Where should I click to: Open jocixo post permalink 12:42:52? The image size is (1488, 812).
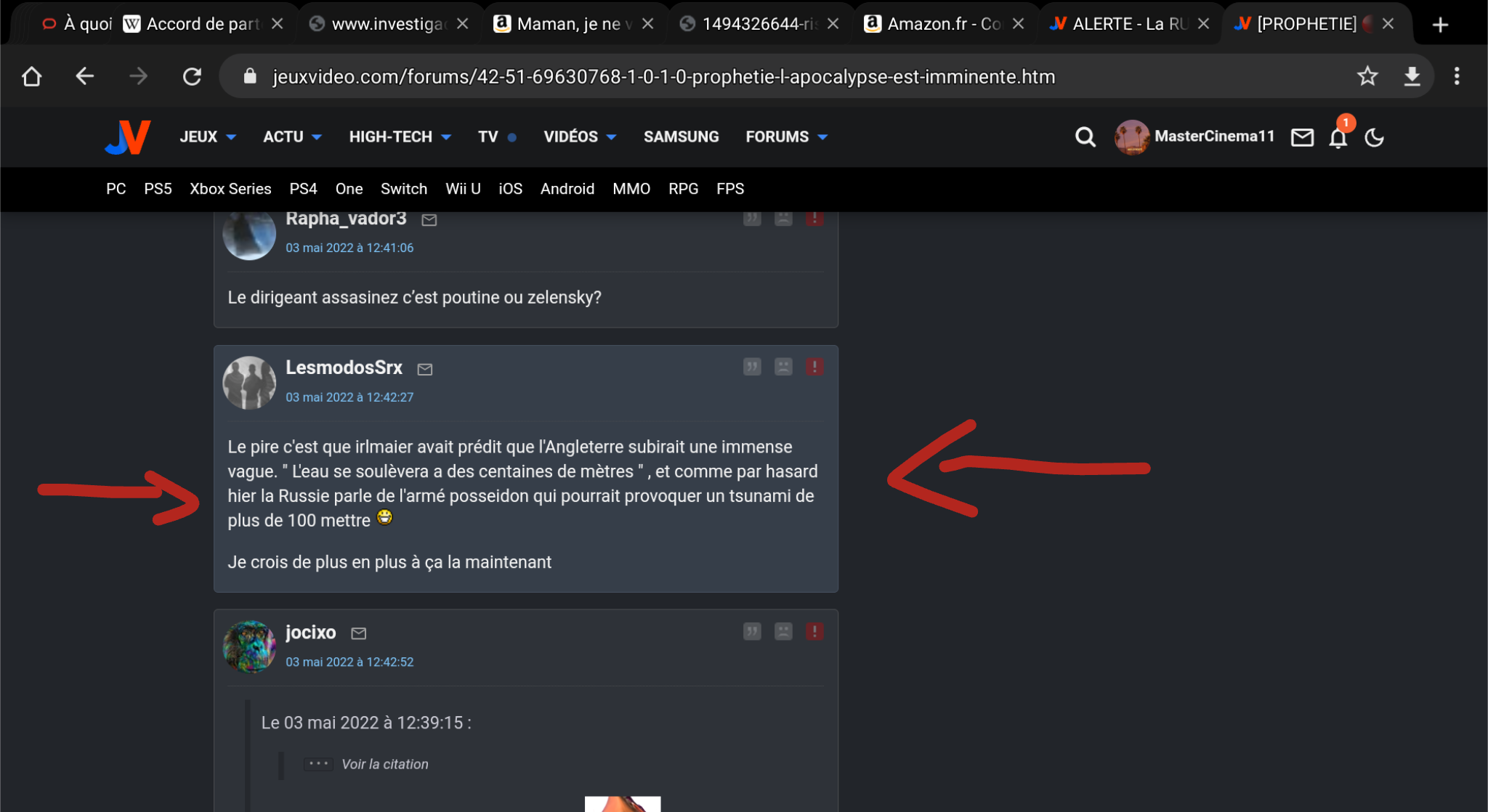[x=349, y=662]
